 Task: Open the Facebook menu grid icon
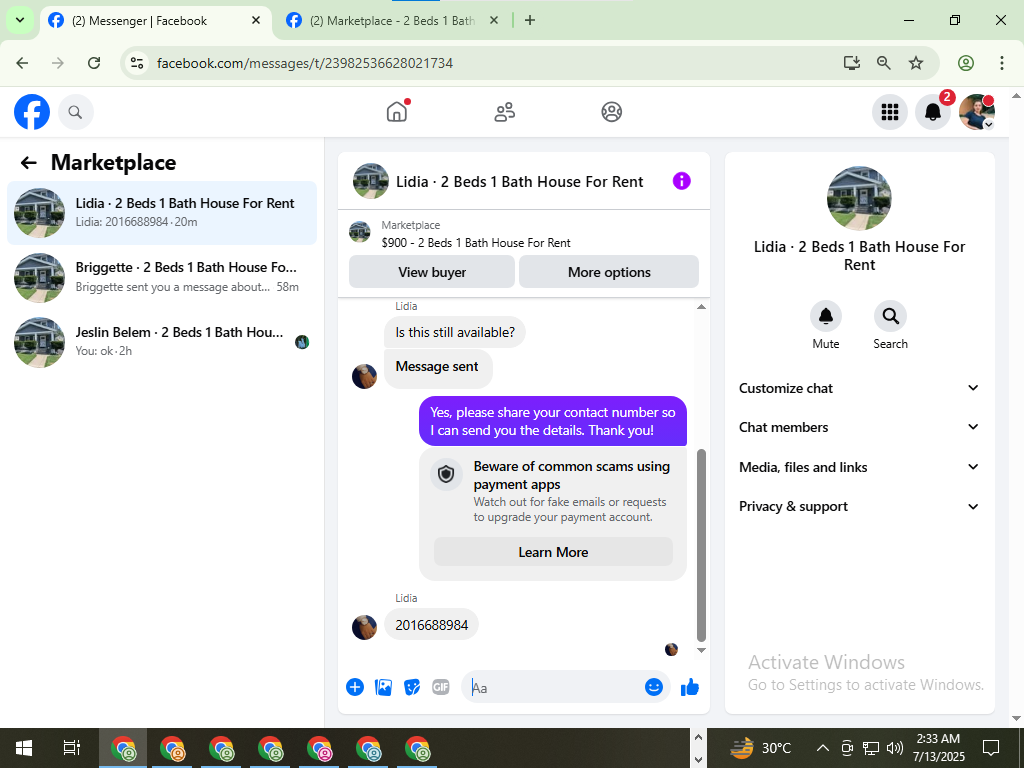[889, 112]
